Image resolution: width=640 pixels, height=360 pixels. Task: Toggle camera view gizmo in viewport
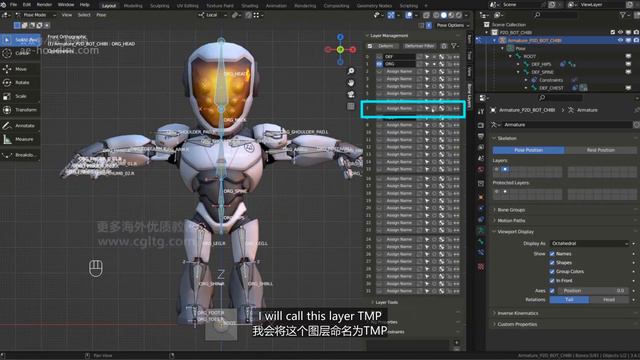tap(351, 95)
